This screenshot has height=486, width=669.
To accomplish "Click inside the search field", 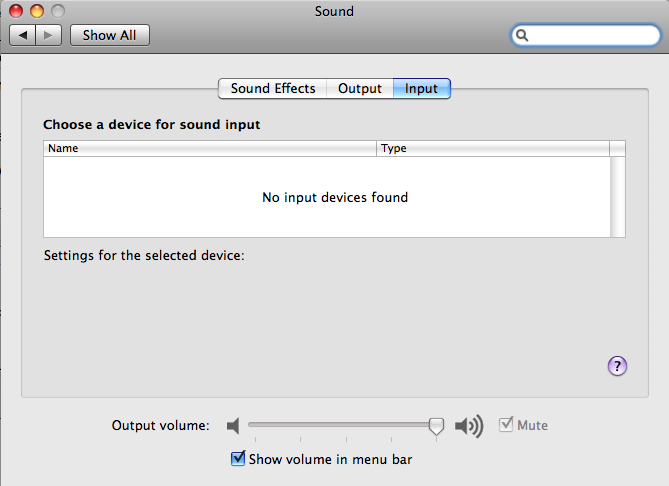I will (x=591, y=35).
